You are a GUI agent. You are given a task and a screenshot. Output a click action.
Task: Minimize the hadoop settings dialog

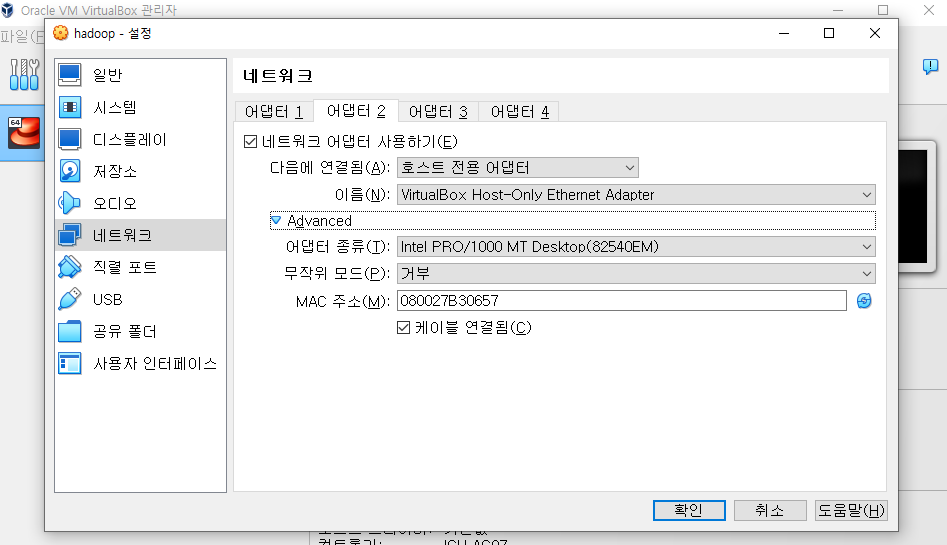(x=784, y=33)
